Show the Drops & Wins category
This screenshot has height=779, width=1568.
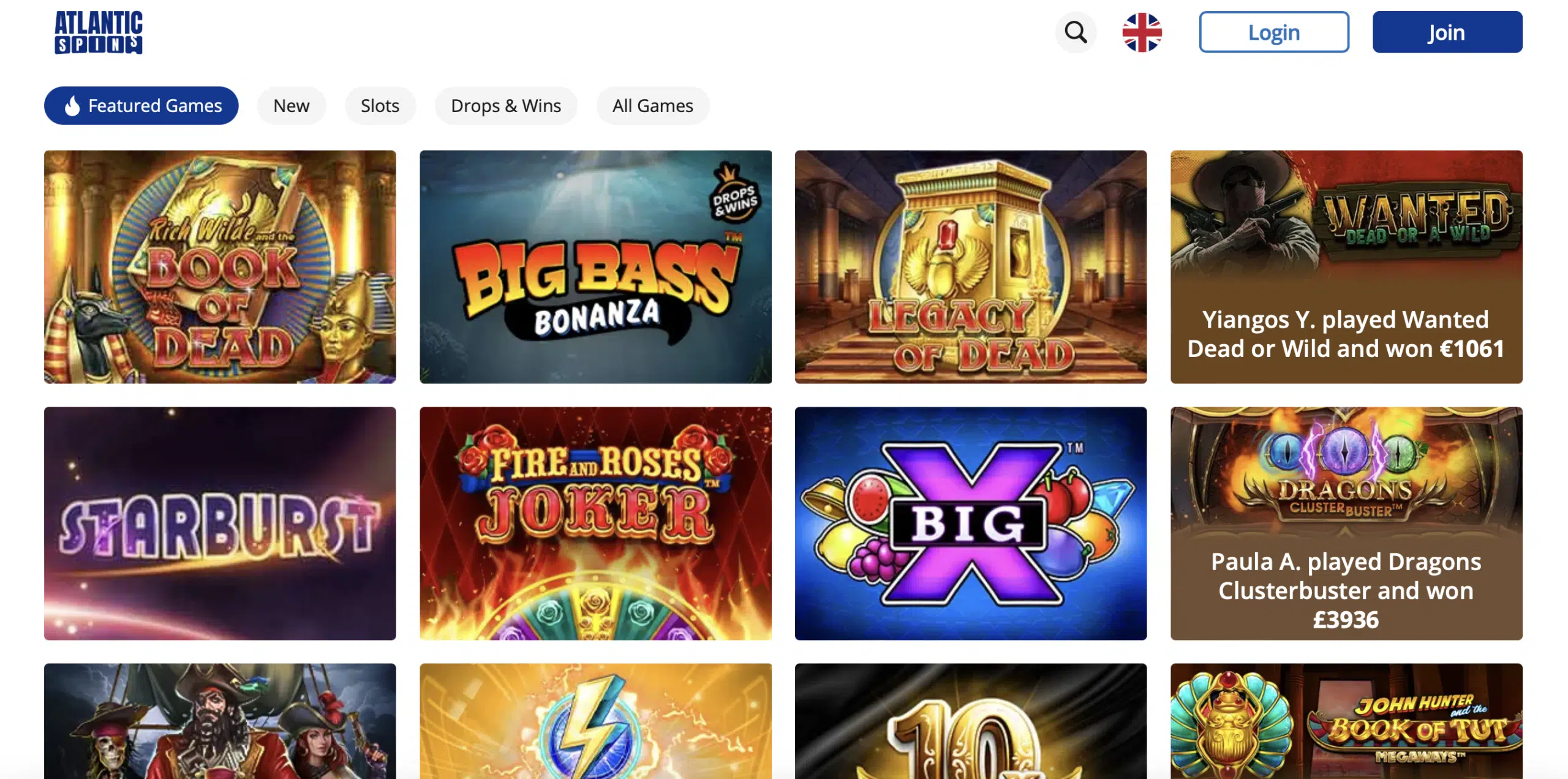[x=506, y=105]
